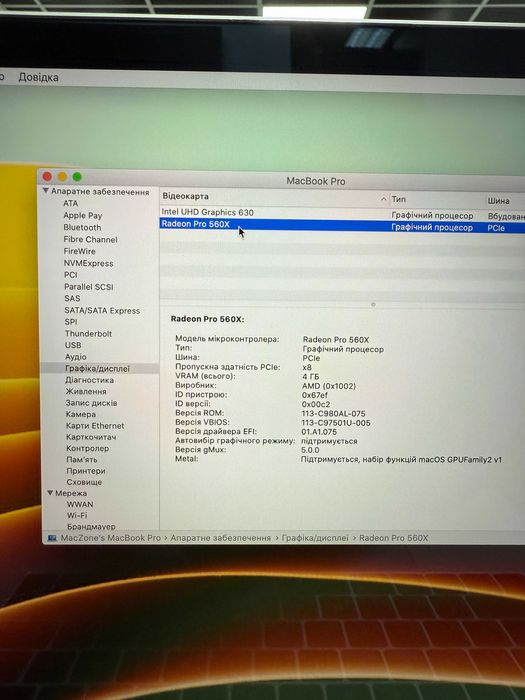The width and height of the screenshot is (525, 700).
Task: Click the Версія ROM value 113-C980AL-075
Action: coord(333,413)
